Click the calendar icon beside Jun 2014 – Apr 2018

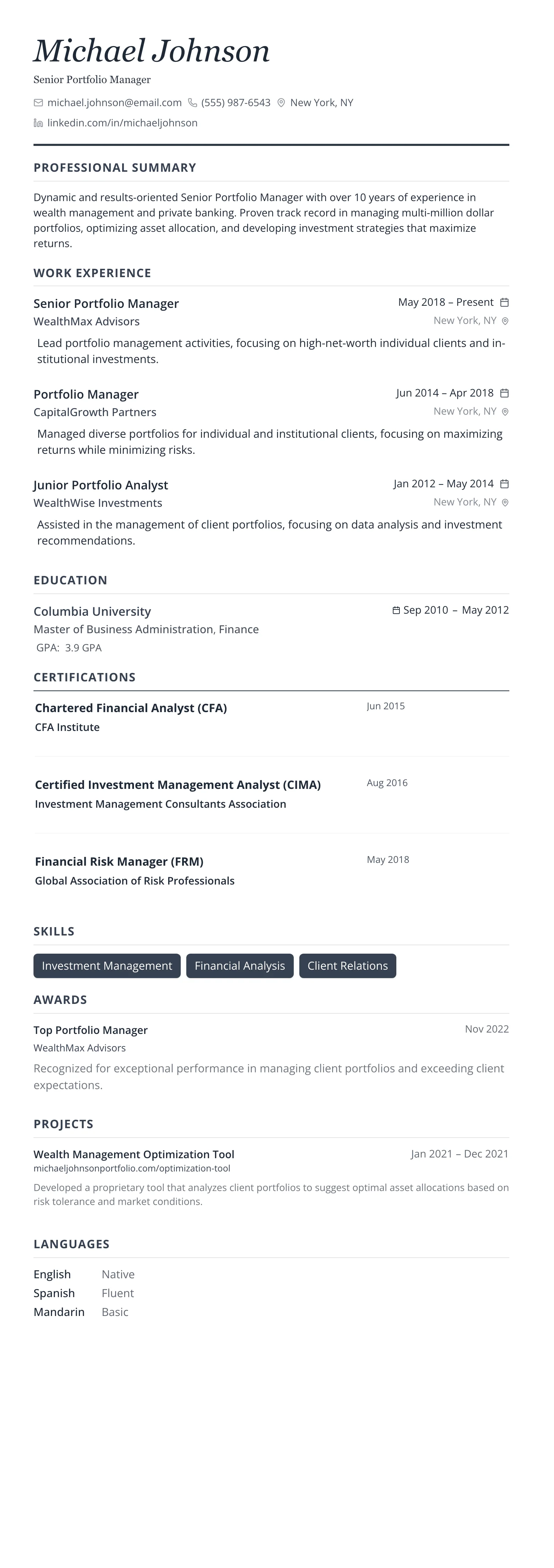tap(504, 393)
